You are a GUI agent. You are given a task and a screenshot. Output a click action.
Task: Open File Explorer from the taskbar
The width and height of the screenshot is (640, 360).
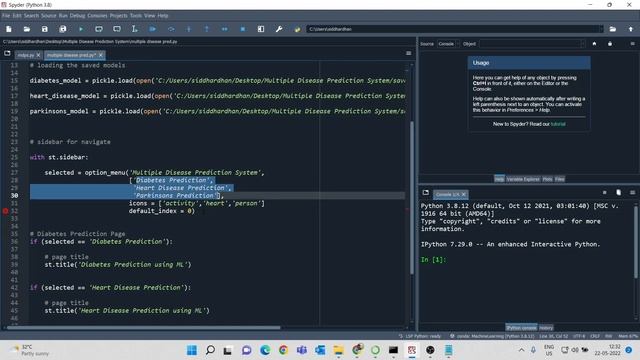tap(338, 350)
